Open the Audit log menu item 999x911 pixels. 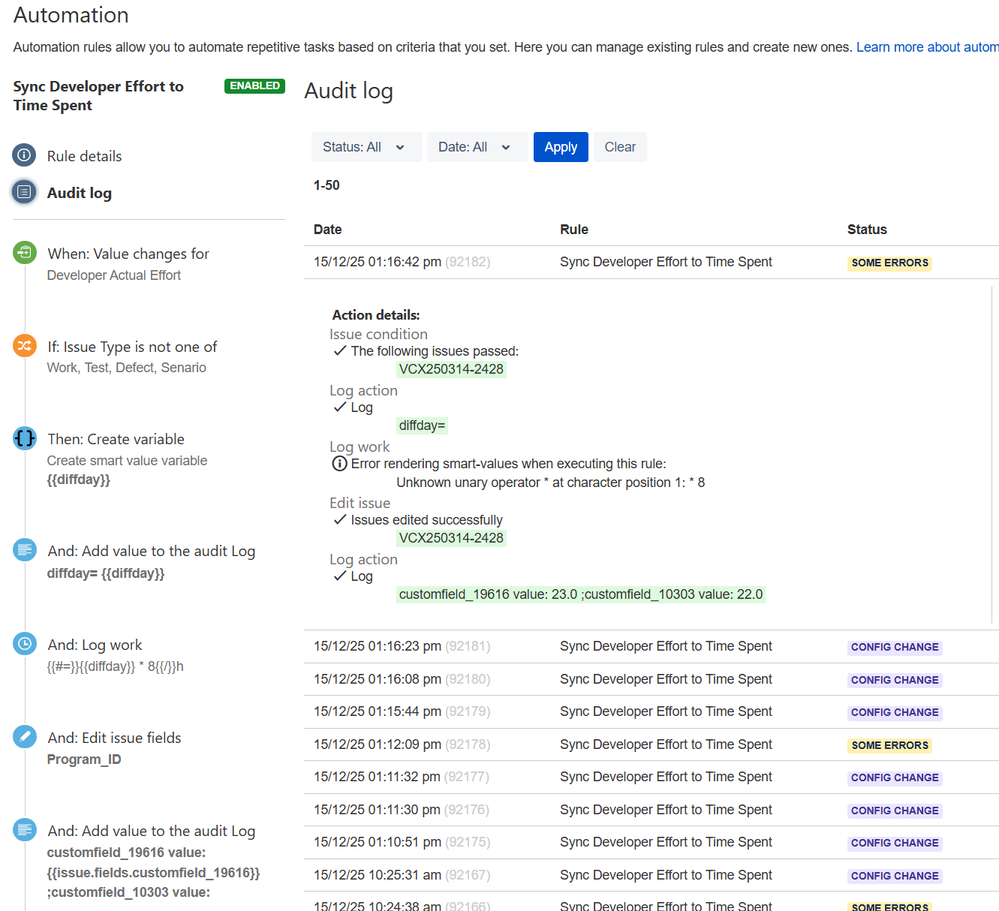click(x=79, y=193)
